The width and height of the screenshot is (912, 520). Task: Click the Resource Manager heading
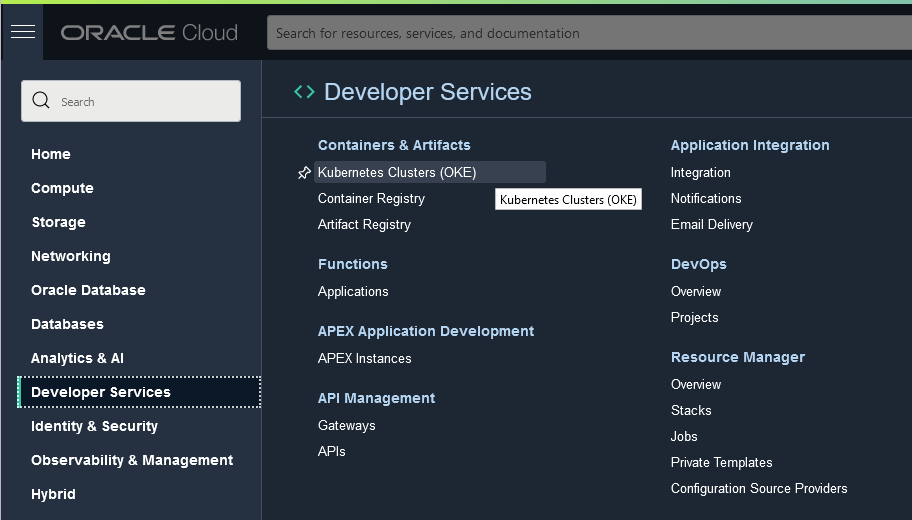[x=738, y=357]
